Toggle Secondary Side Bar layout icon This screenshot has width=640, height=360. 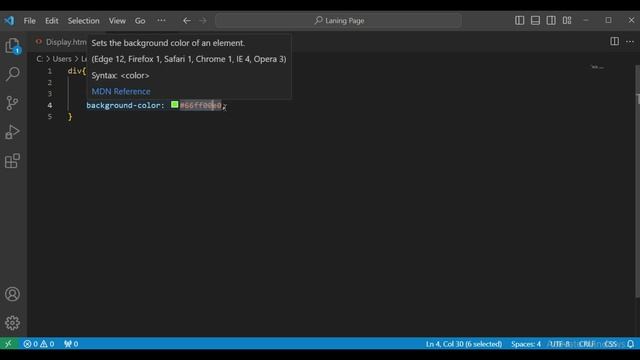[551, 20]
